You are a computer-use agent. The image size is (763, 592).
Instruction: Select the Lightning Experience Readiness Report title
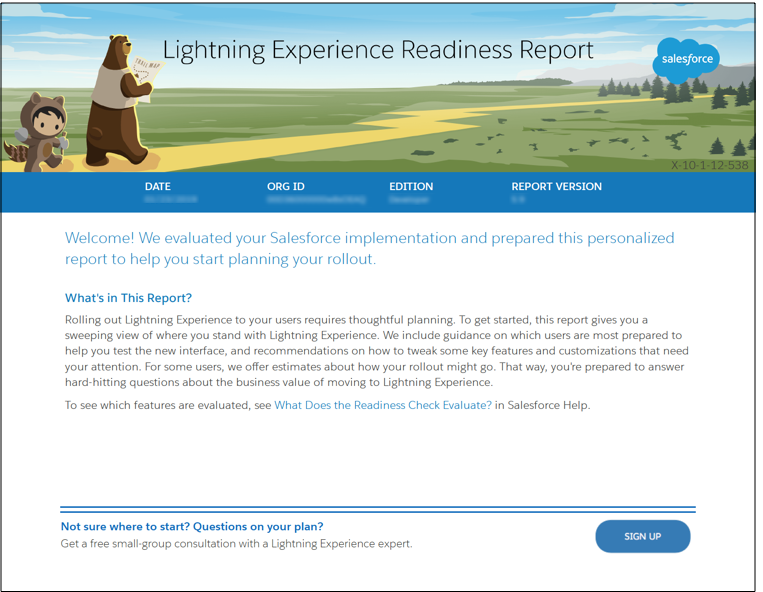[378, 50]
